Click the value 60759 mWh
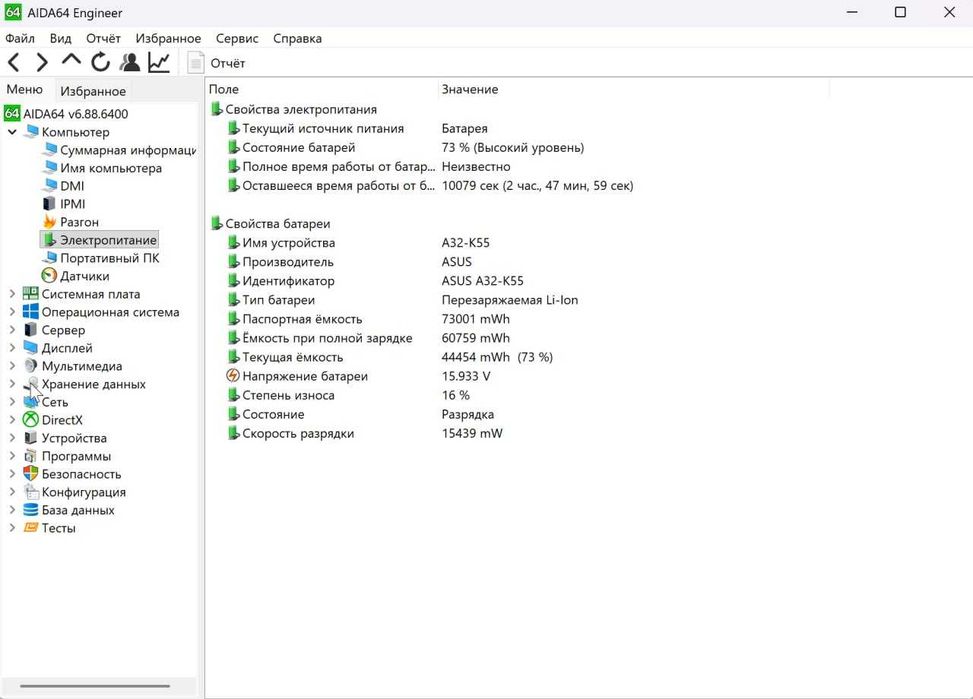 pyautogui.click(x=475, y=338)
